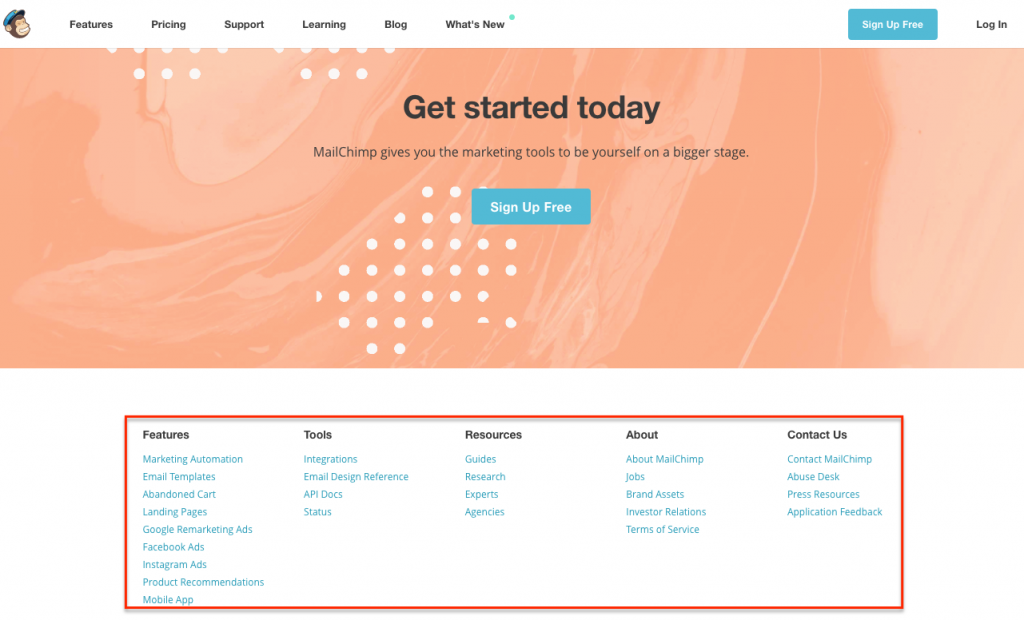Click the footer 'Contact Us' column heading
The height and width of the screenshot is (620, 1024).
(x=817, y=435)
